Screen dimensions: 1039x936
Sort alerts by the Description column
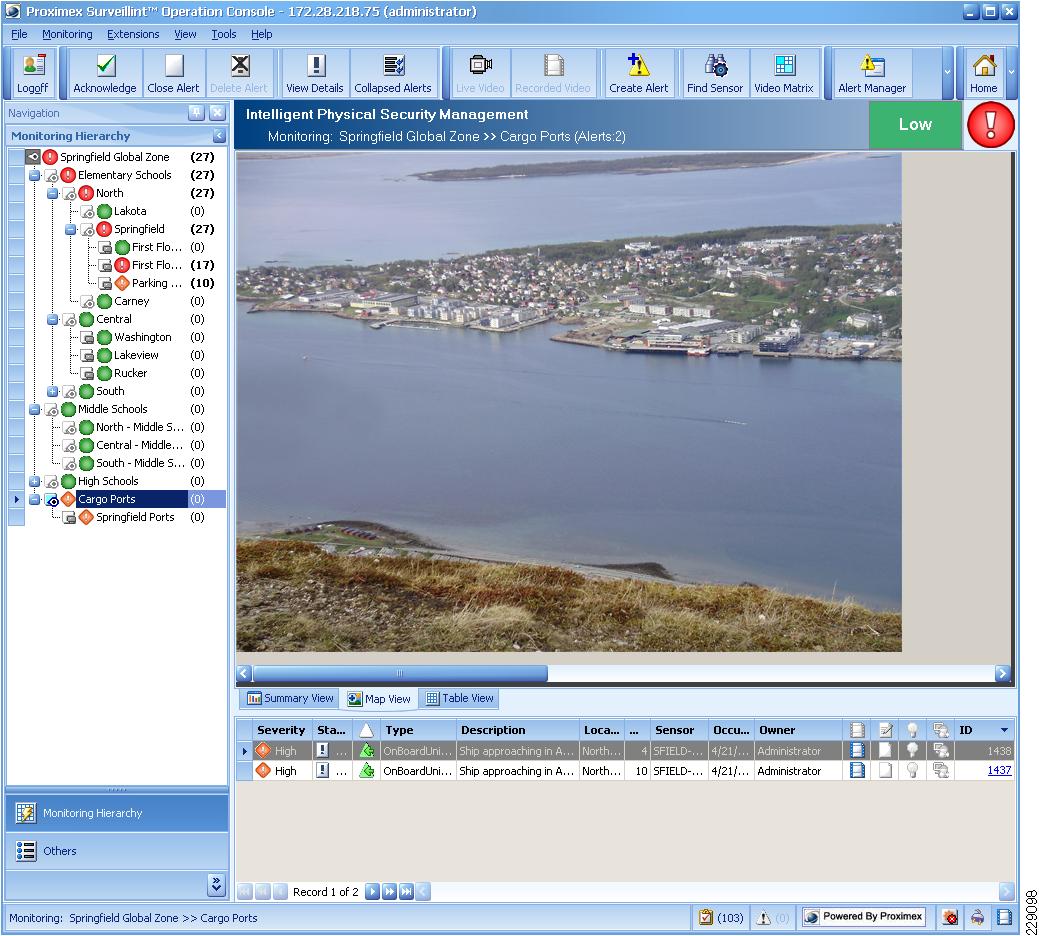[518, 730]
